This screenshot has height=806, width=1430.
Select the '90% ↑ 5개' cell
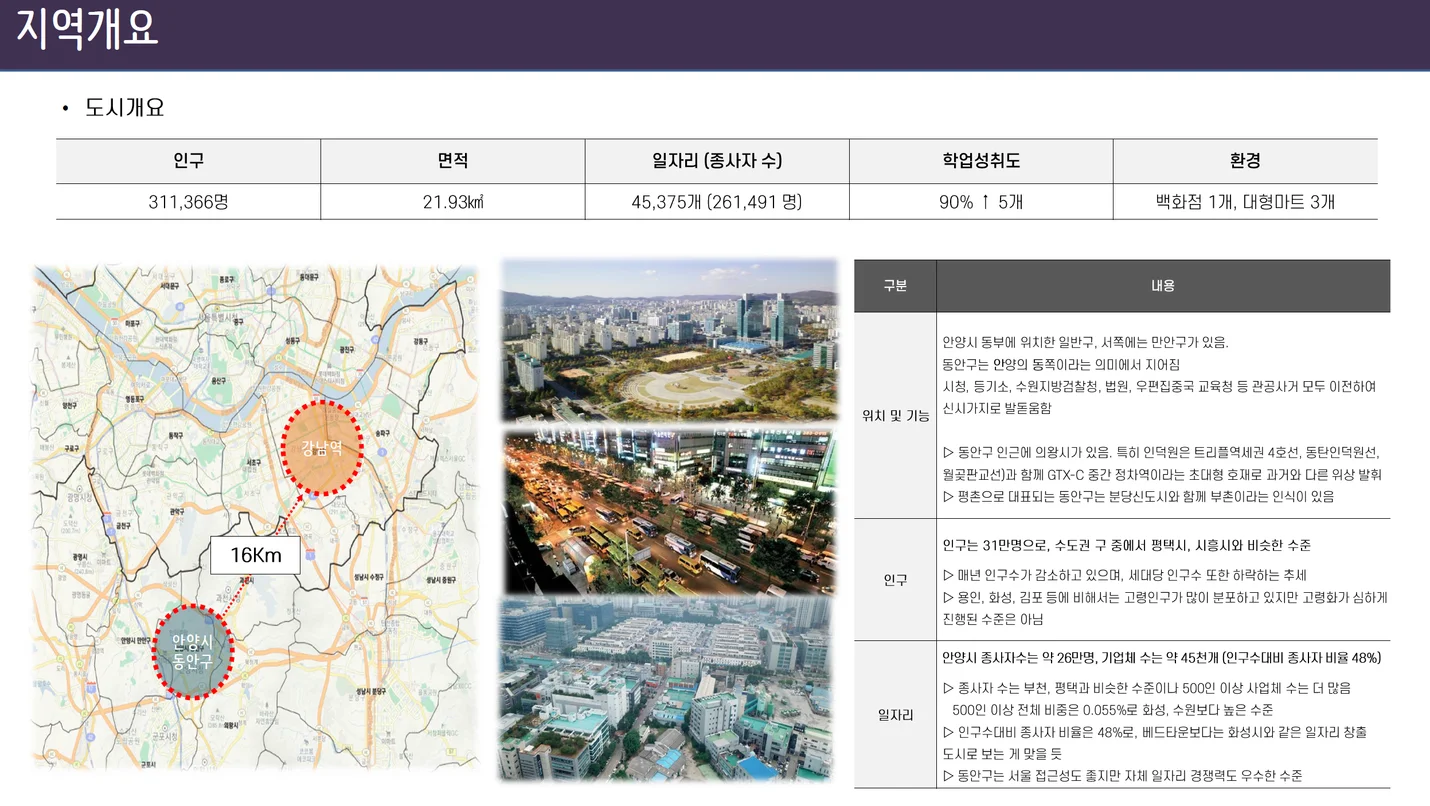pos(981,202)
